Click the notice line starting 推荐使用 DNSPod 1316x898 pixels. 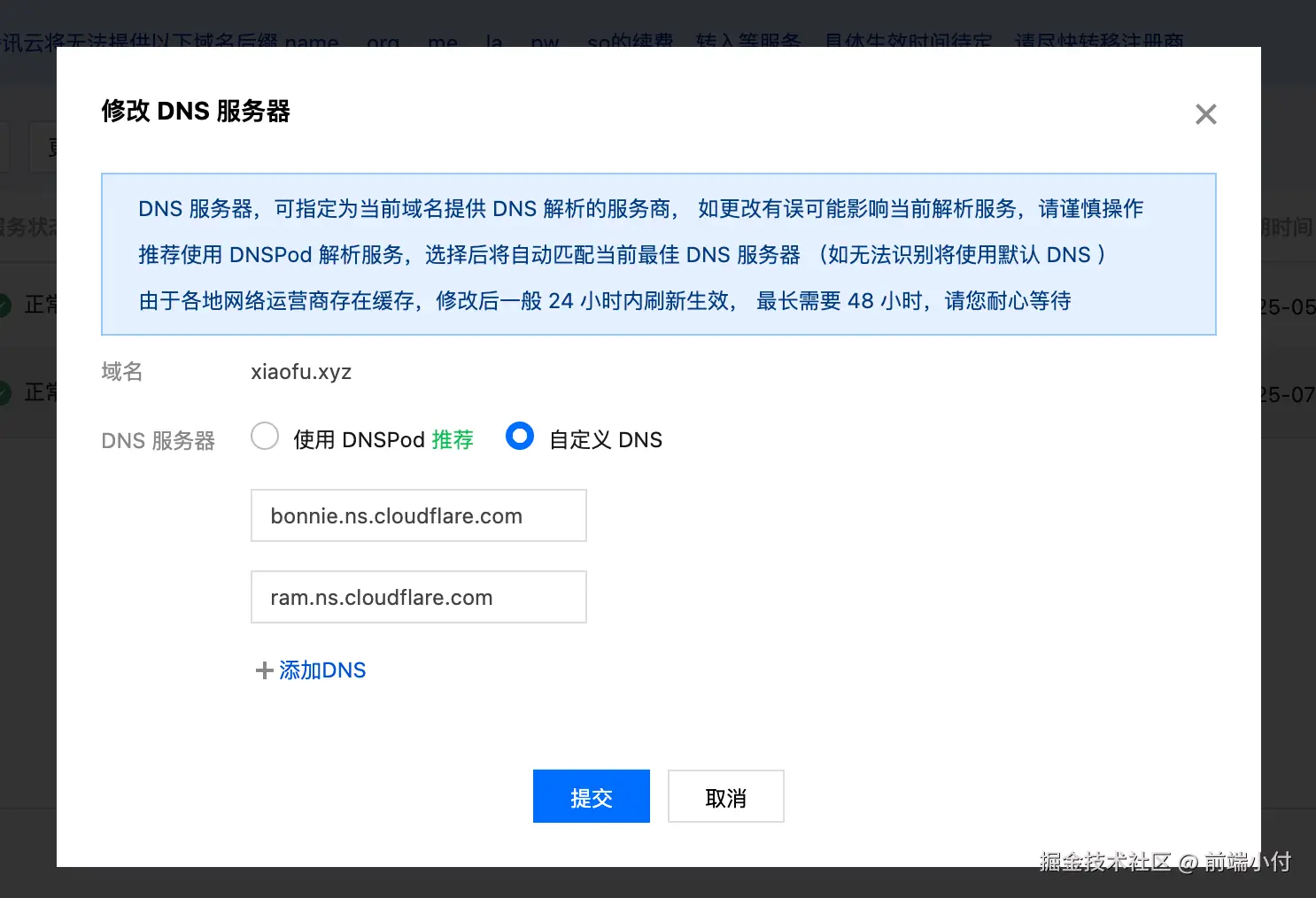click(622, 255)
